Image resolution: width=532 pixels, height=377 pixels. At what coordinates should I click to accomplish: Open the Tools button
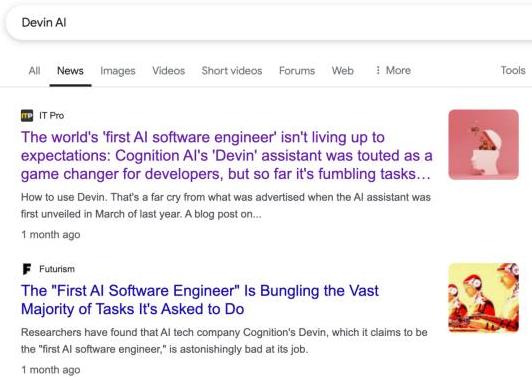tap(513, 70)
